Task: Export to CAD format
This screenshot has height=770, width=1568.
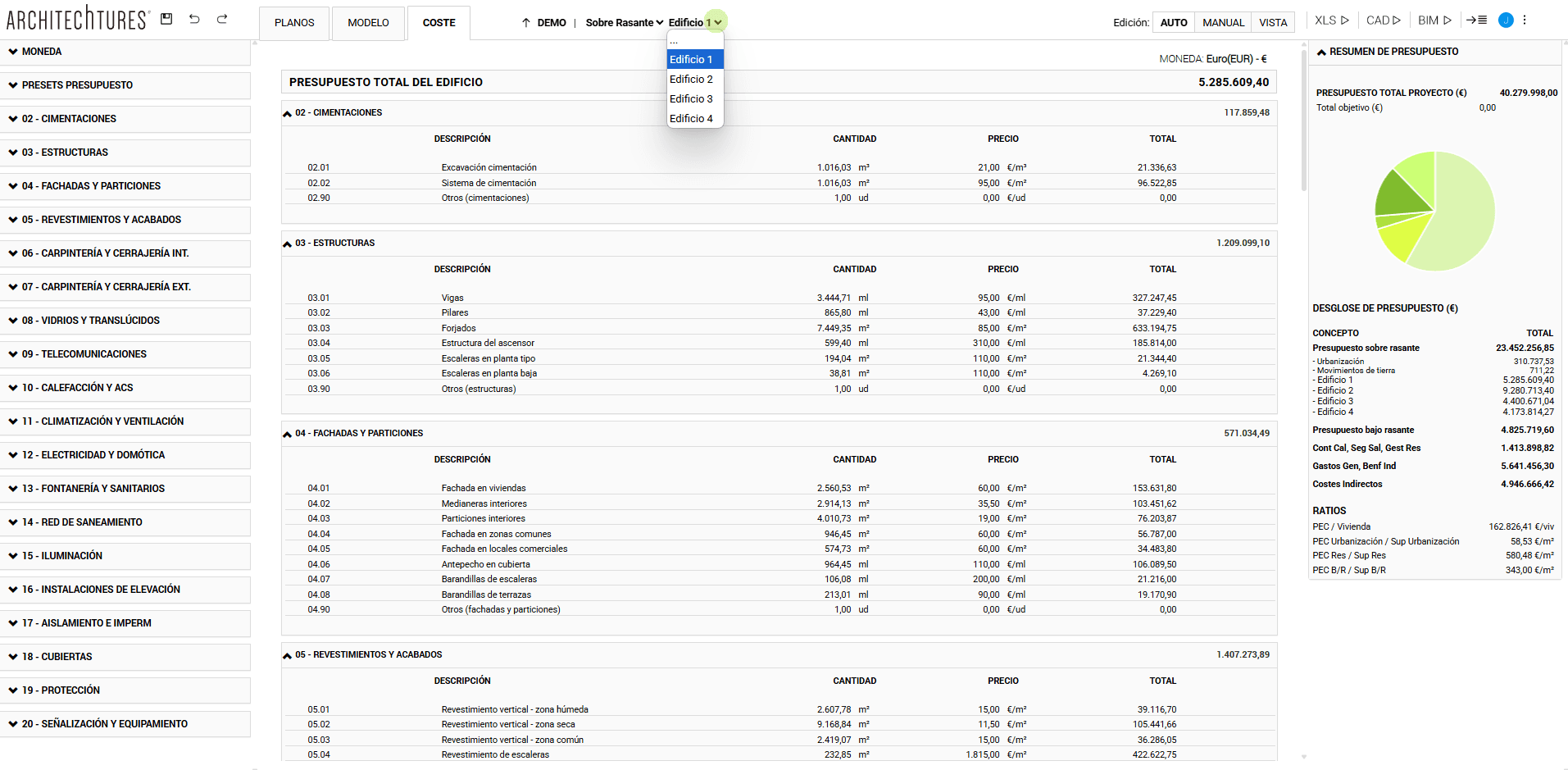Action: tap(1383, 21)
